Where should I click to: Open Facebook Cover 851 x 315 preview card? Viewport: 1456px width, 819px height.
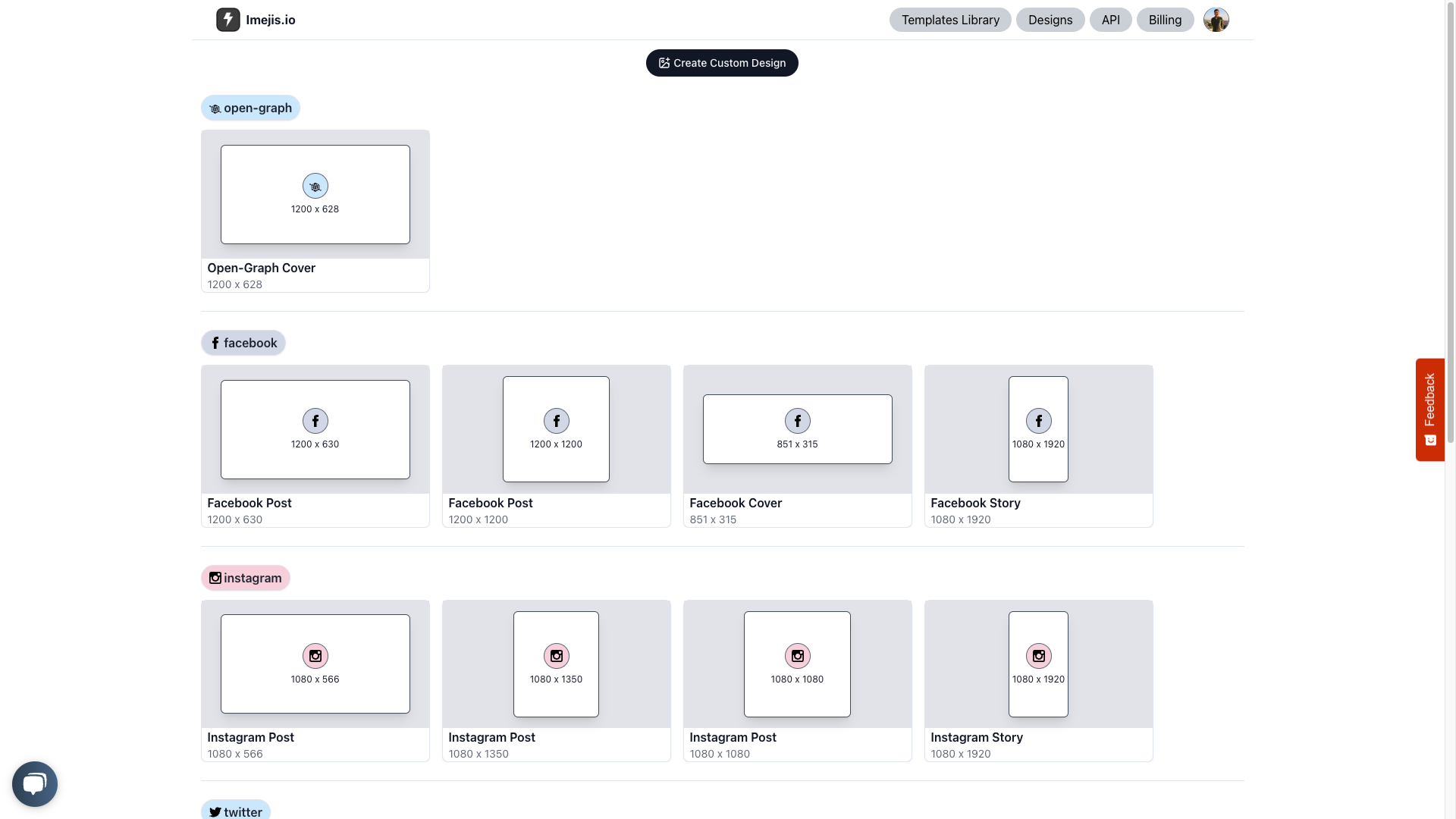(798, 429)
